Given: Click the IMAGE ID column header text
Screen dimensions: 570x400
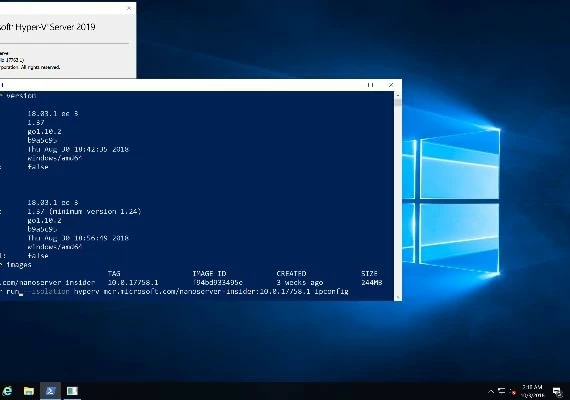Looking at the screenshot, I should (209, 273).
